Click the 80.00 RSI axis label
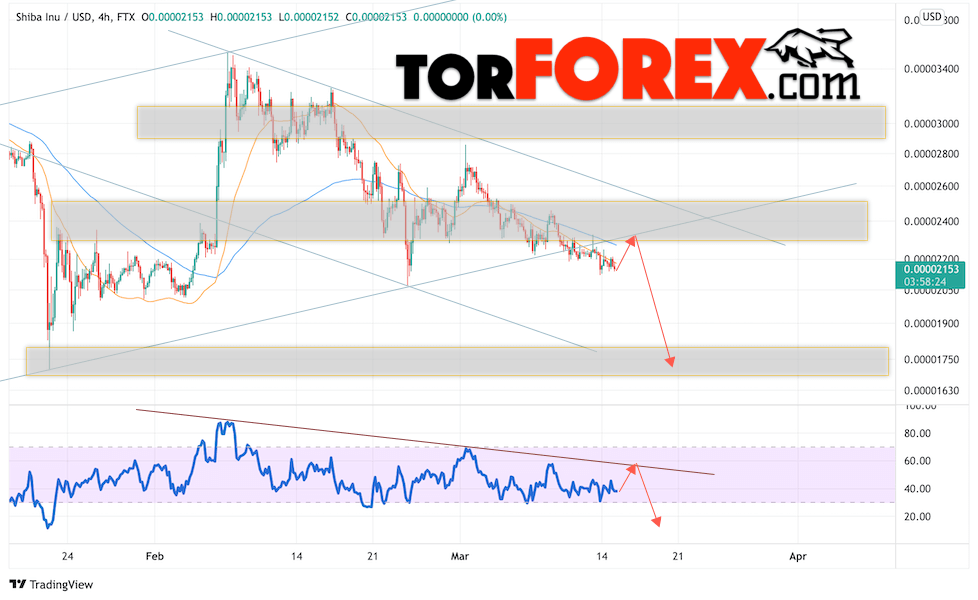Viewport: 978px width, 600px height. (917, 433)
